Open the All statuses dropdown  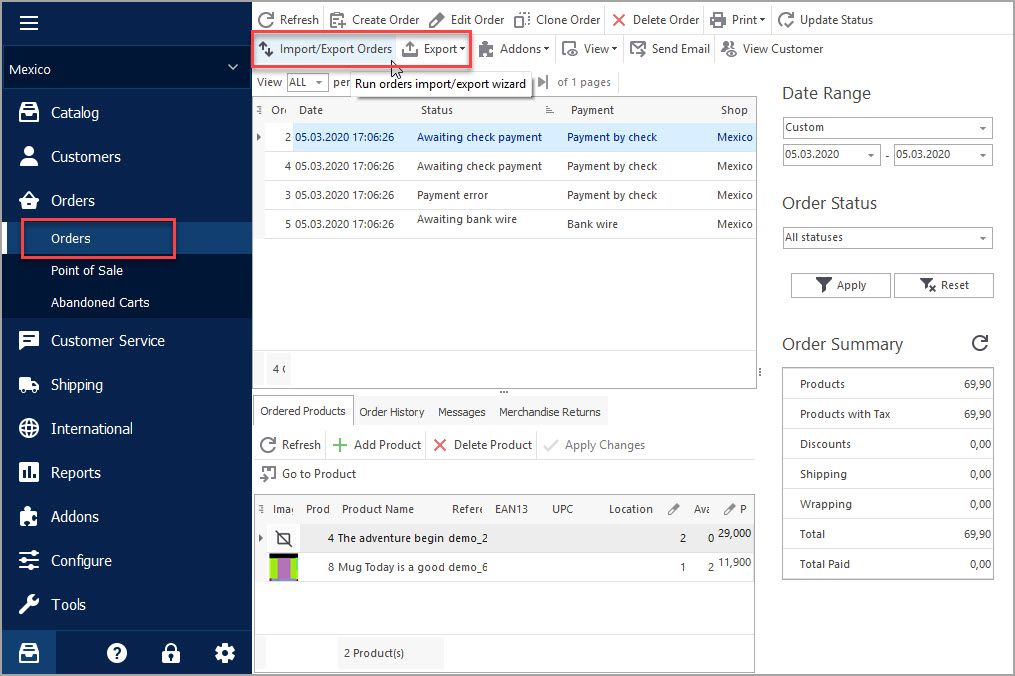point(887,238)
